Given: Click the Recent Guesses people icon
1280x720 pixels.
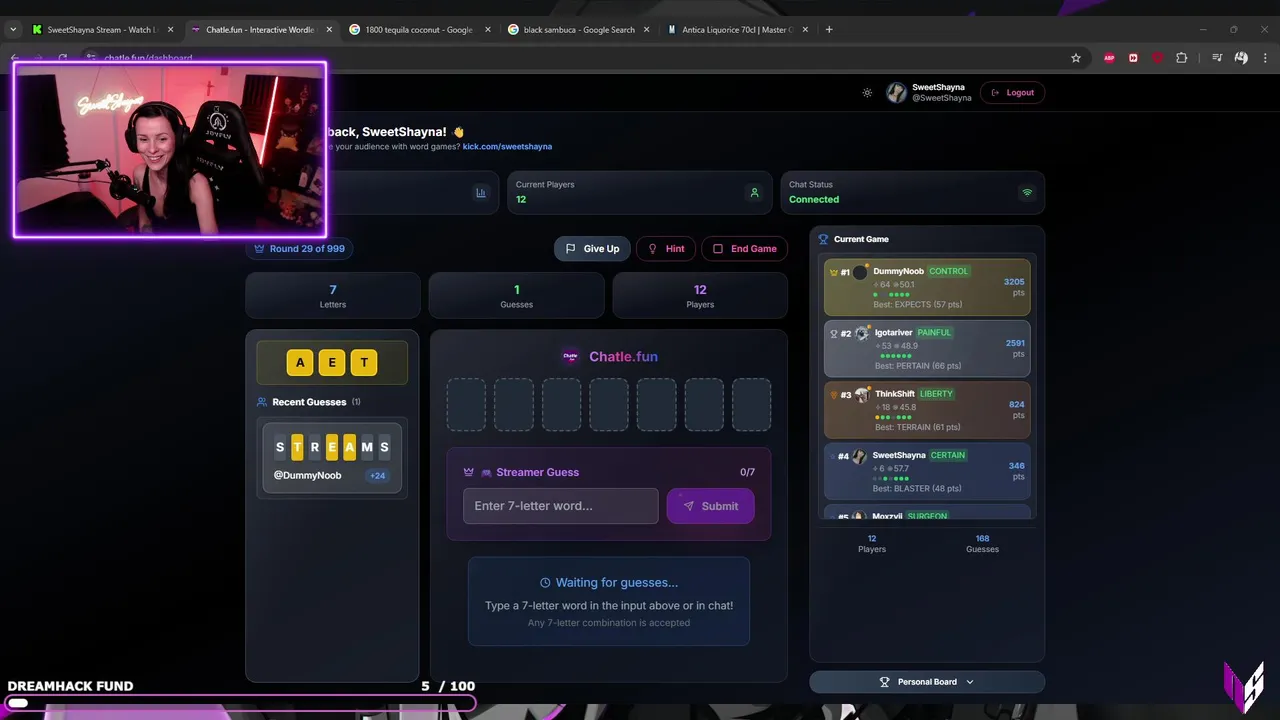Looking at the screenshot, I should pos(262,402).
